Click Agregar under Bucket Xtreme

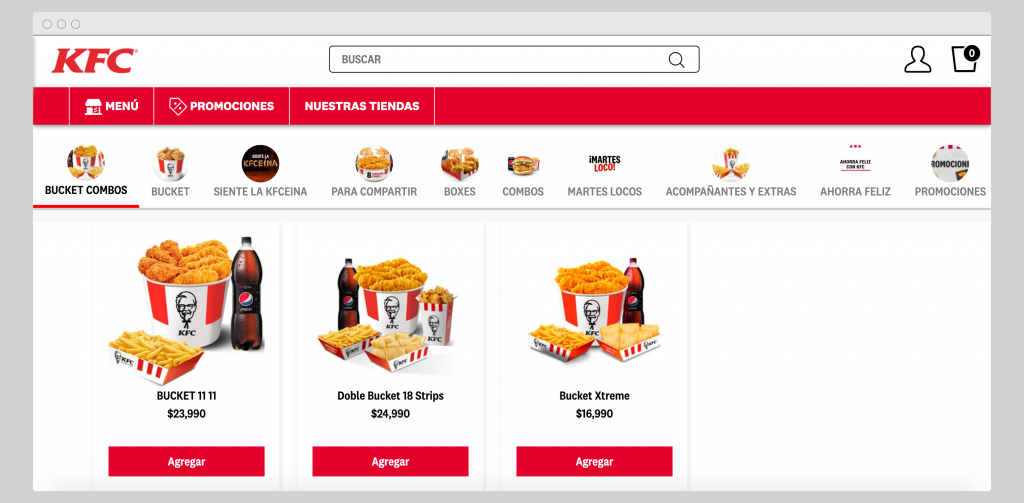(594, 461)
